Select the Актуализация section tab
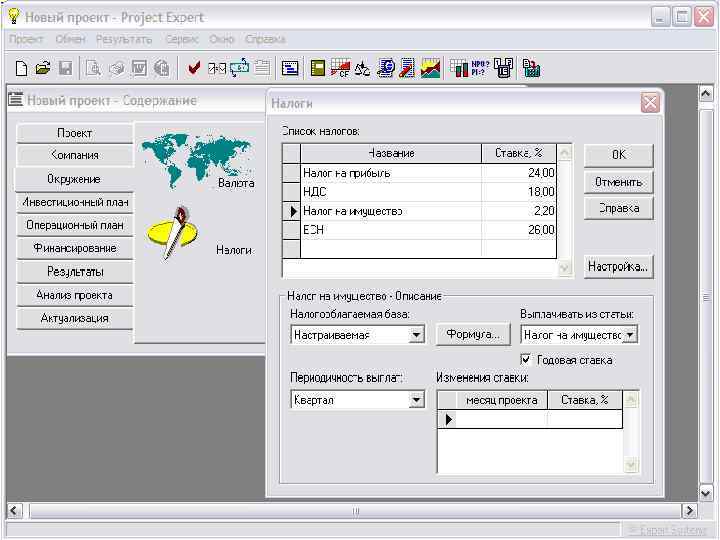This screenshot has width=720, height=540. [74, 318]
